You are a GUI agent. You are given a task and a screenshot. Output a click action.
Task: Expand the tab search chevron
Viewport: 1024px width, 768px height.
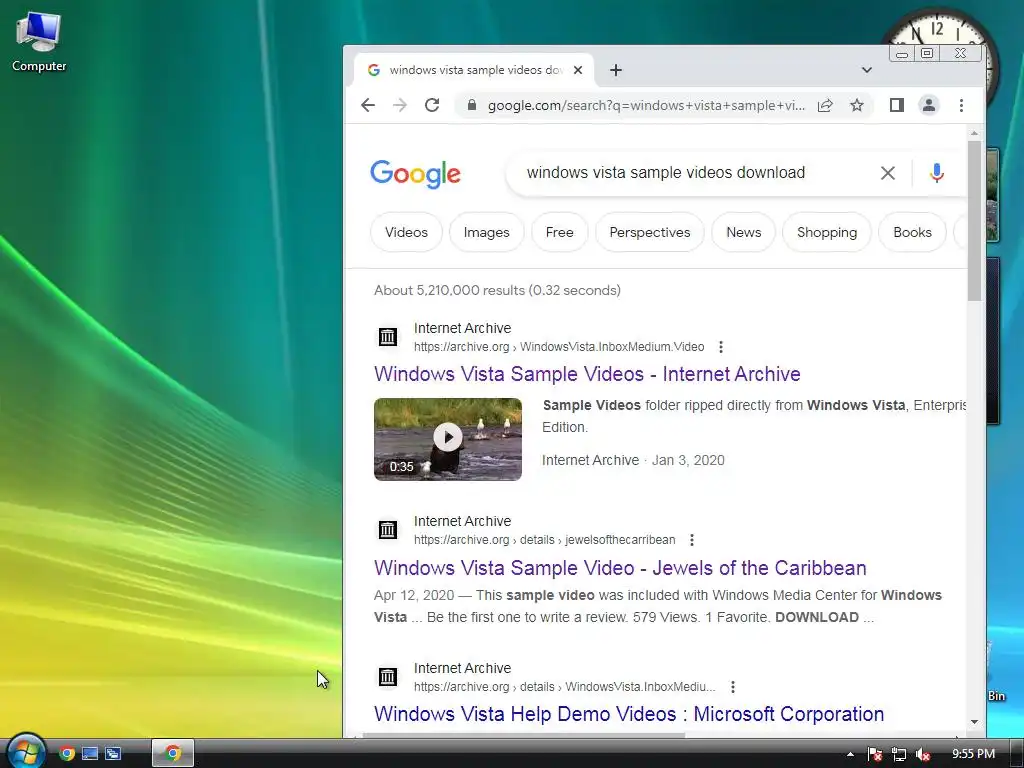click(x=867, y=70)
